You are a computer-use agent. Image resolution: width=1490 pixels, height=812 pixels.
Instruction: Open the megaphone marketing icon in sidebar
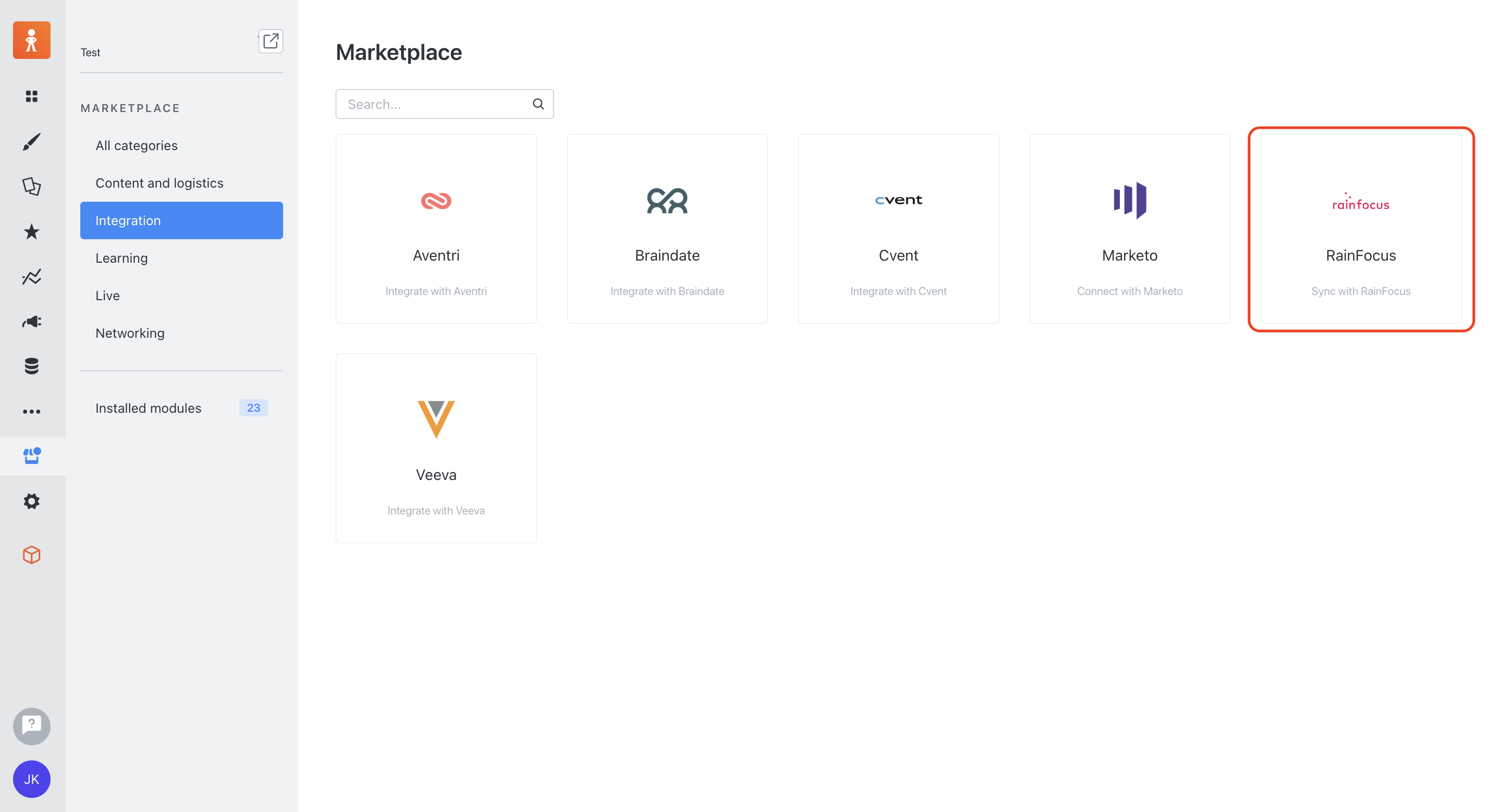coord(31,322)
